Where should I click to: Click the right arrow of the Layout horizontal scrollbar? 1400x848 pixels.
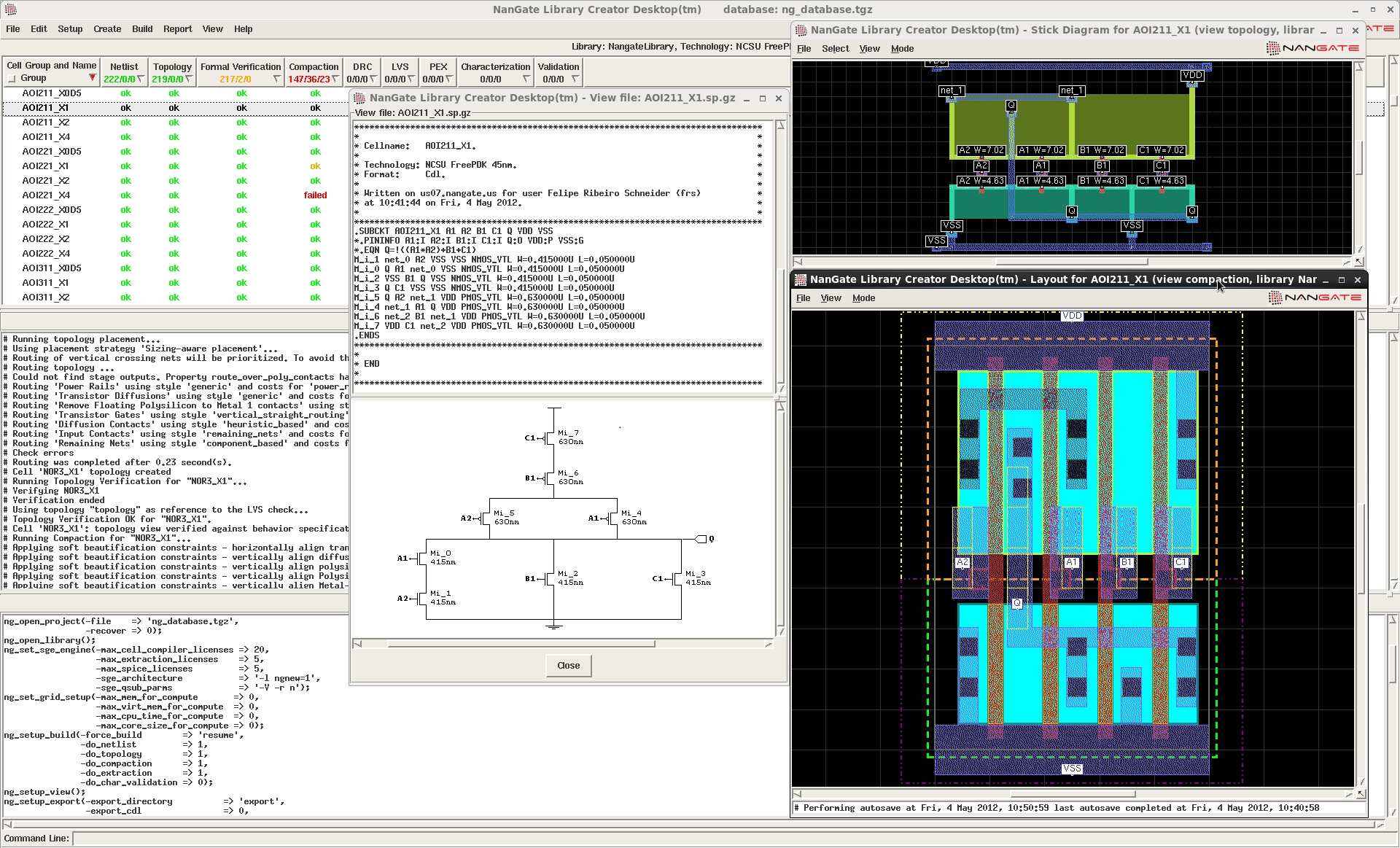[1349, 794]
